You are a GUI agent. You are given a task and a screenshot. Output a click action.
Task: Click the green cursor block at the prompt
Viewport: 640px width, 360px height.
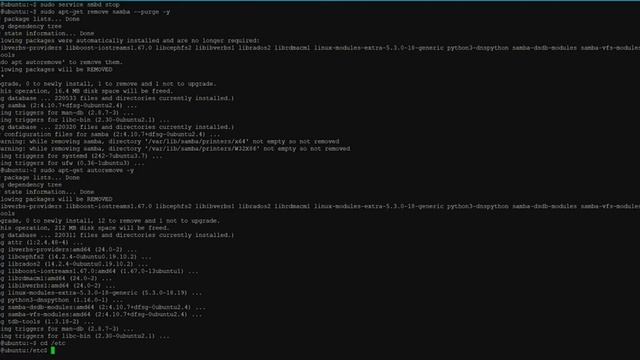coord(53,350)
